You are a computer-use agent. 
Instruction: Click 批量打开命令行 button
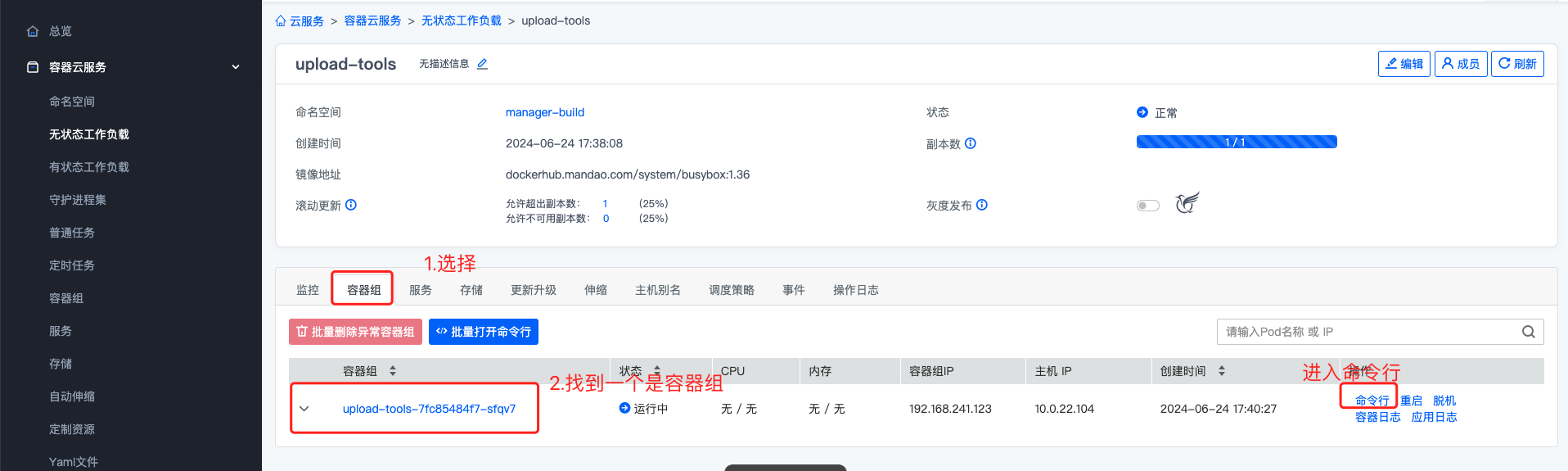484,332
